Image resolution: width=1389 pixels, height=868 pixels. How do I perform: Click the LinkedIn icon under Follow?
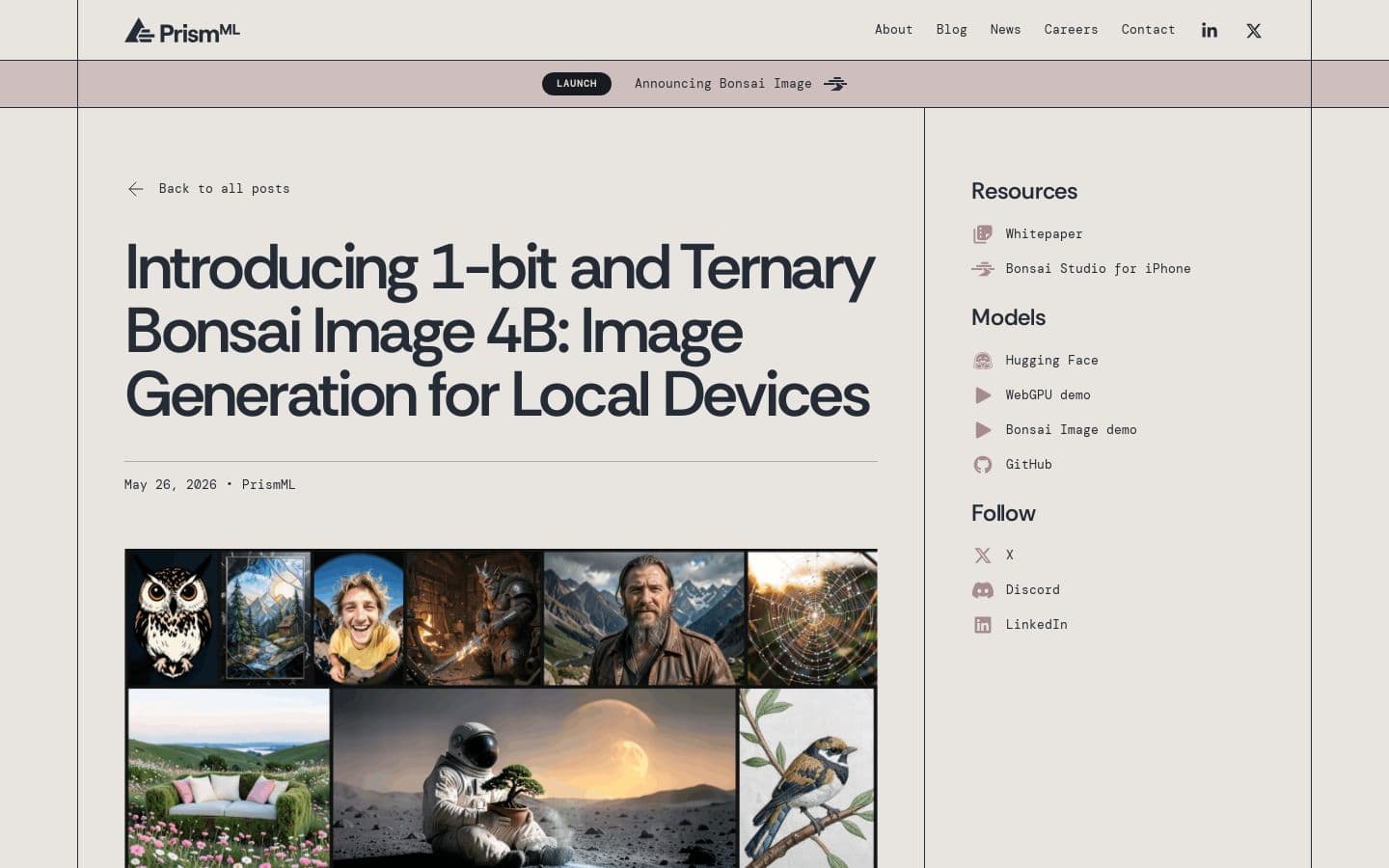[982, 625]
